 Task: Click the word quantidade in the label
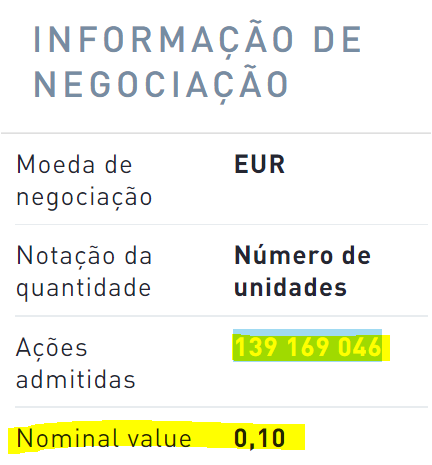(84, 289)
